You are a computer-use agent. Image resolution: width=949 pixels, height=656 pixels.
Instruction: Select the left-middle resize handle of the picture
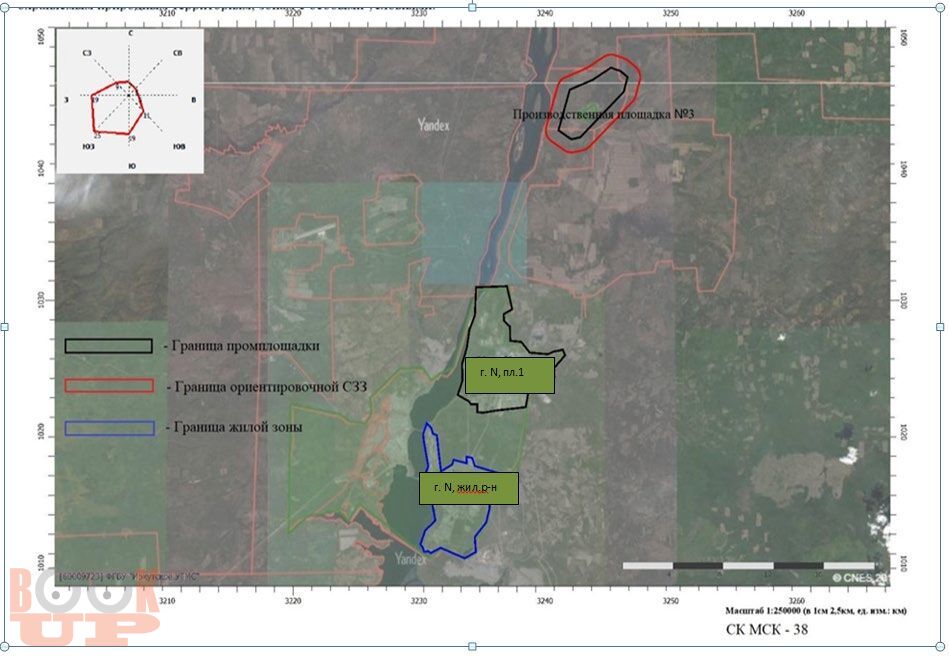pyautogui.click(x=4, y=327)
